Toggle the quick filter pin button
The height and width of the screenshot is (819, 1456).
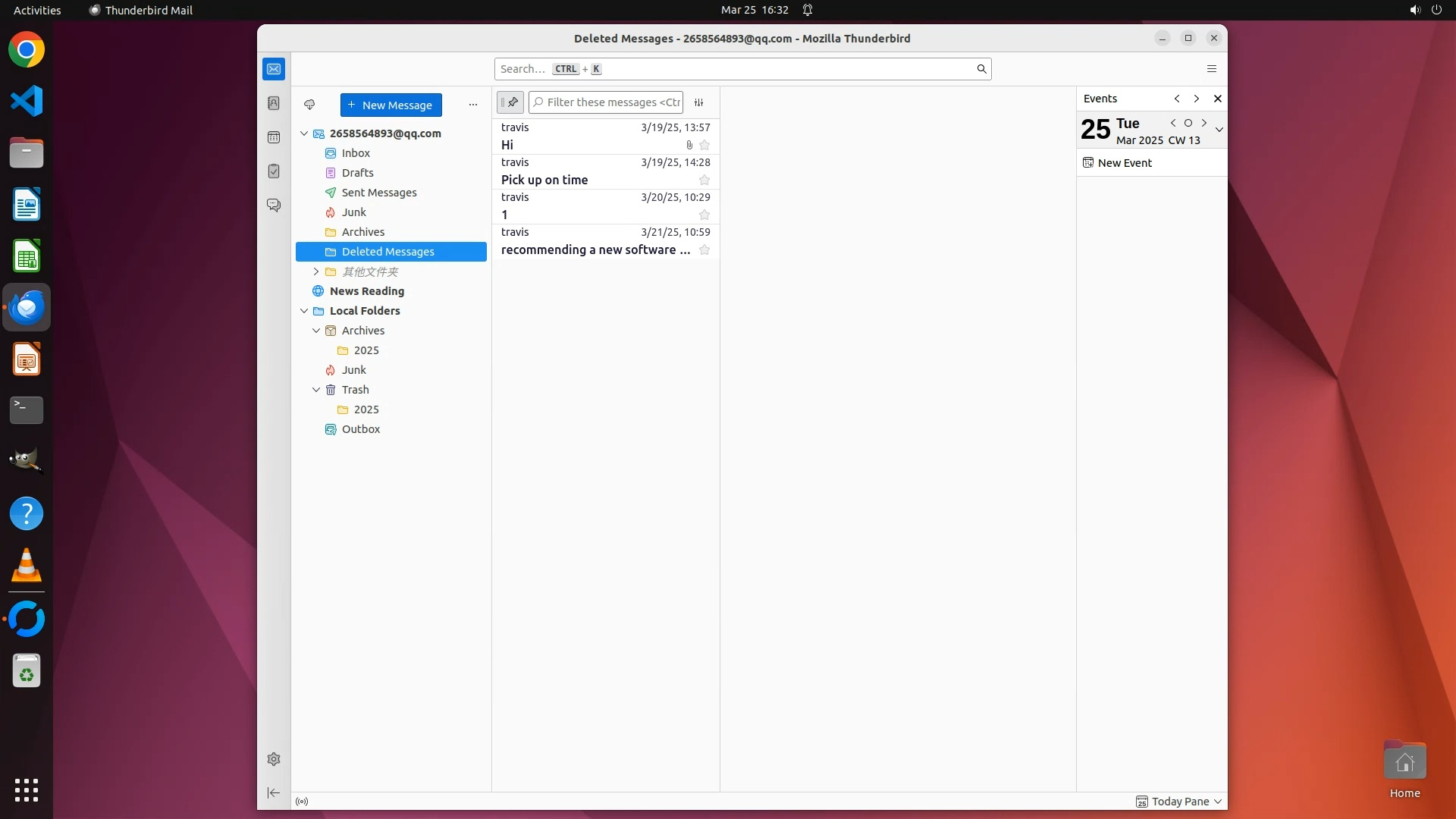(x=510, y=102)
